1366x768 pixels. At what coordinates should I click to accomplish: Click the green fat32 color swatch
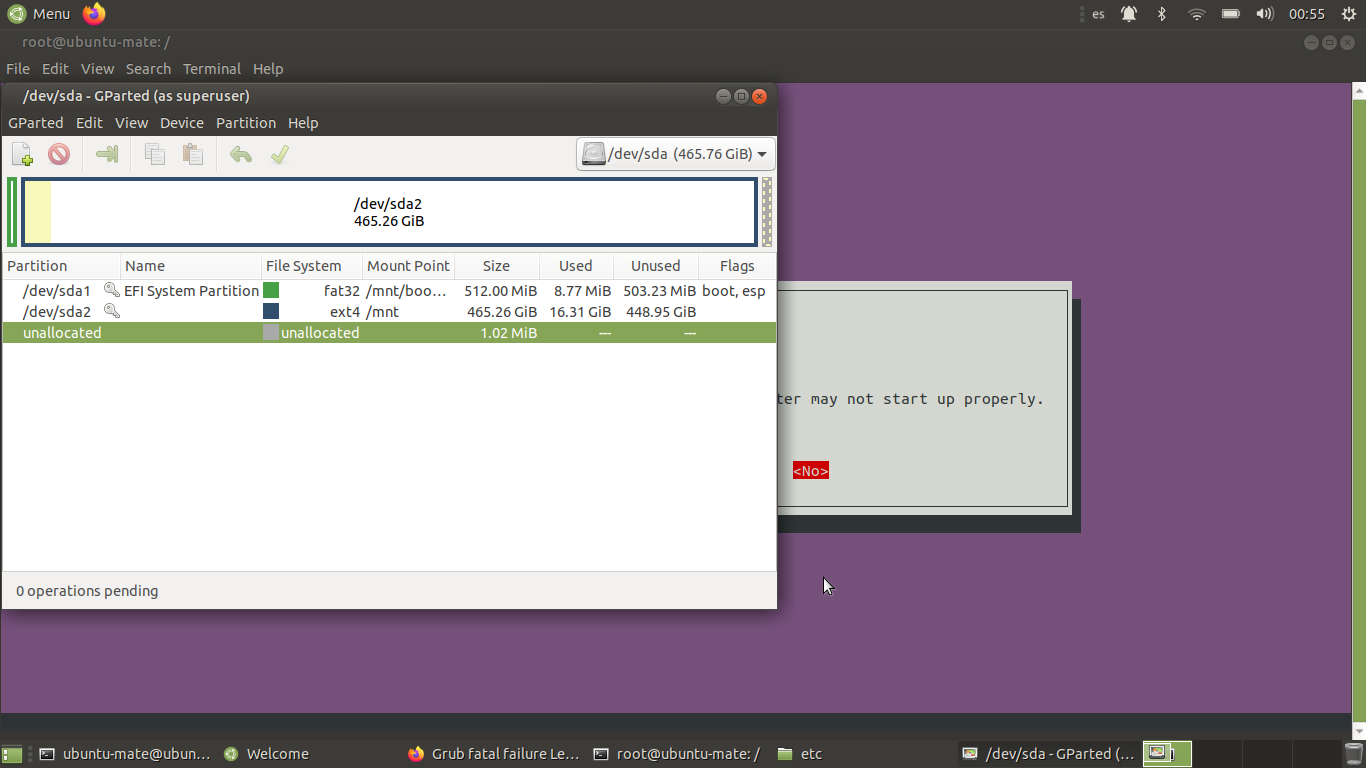click(x=271, y=291)
